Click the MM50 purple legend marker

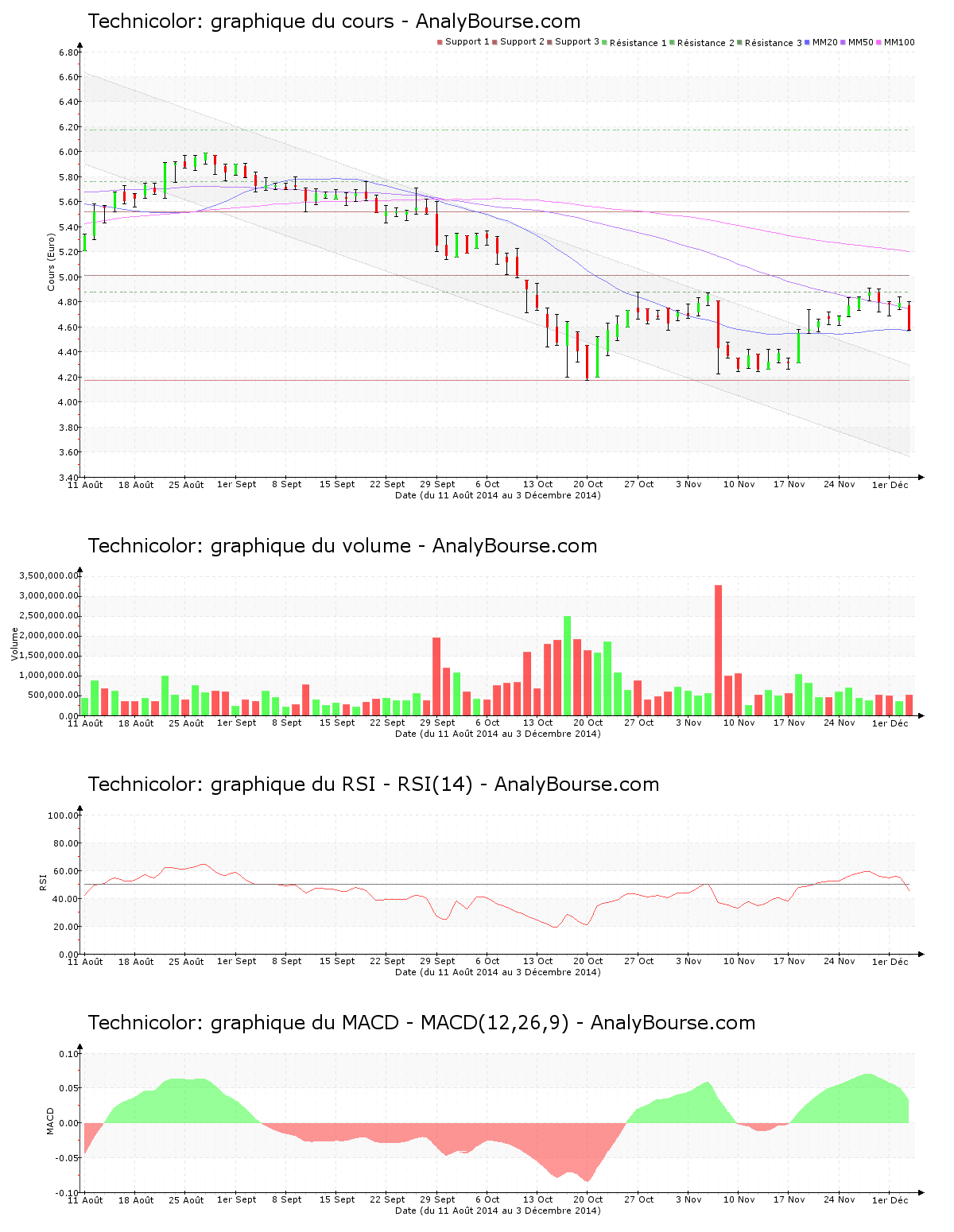[843, 42]
